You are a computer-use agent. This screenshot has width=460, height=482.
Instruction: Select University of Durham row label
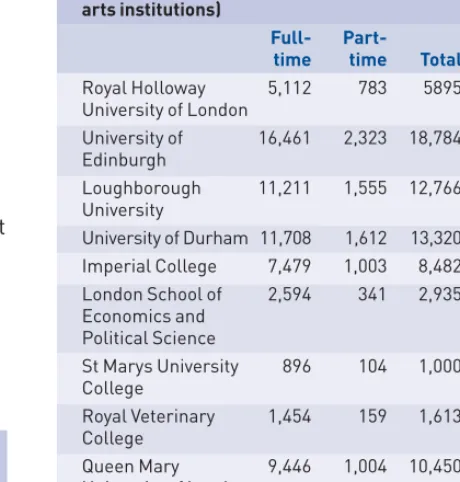[x=165, y=238]
